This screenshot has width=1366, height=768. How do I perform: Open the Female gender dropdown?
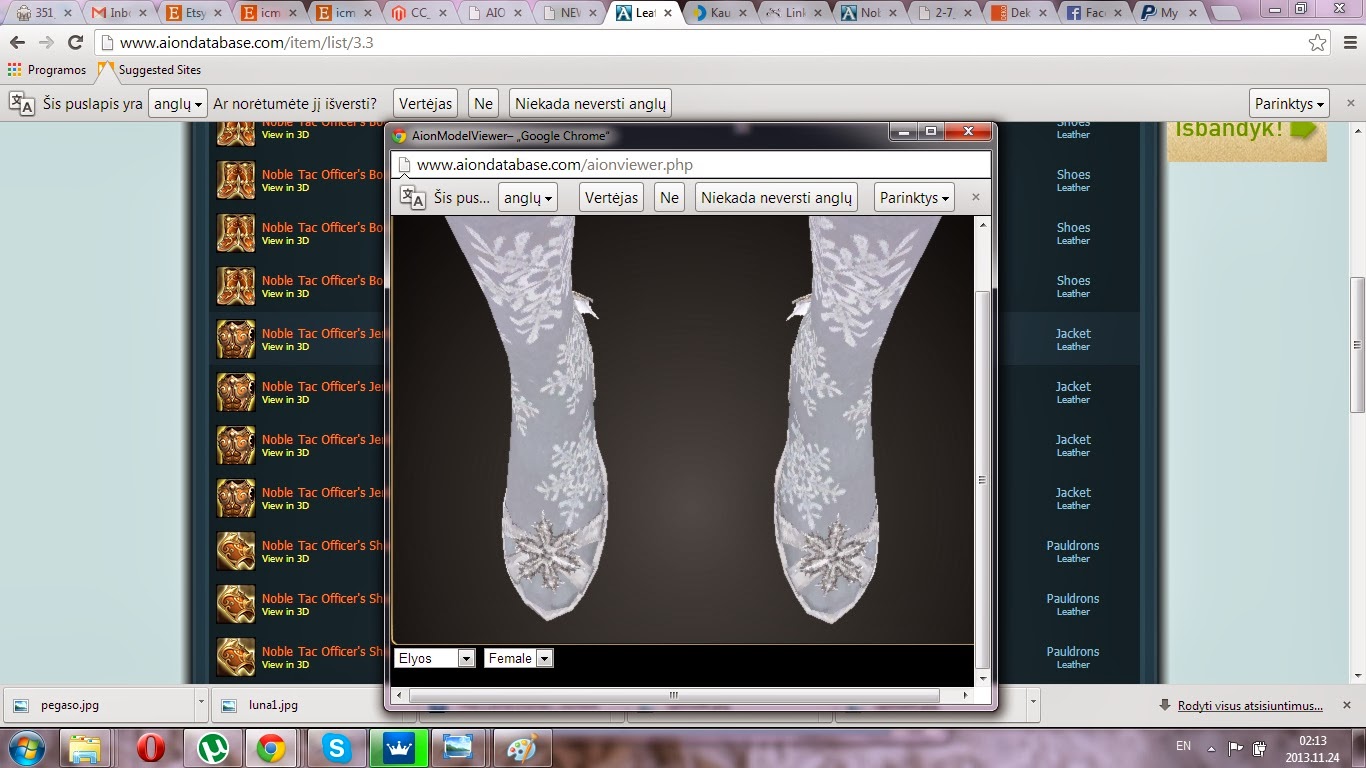[518, 658]
